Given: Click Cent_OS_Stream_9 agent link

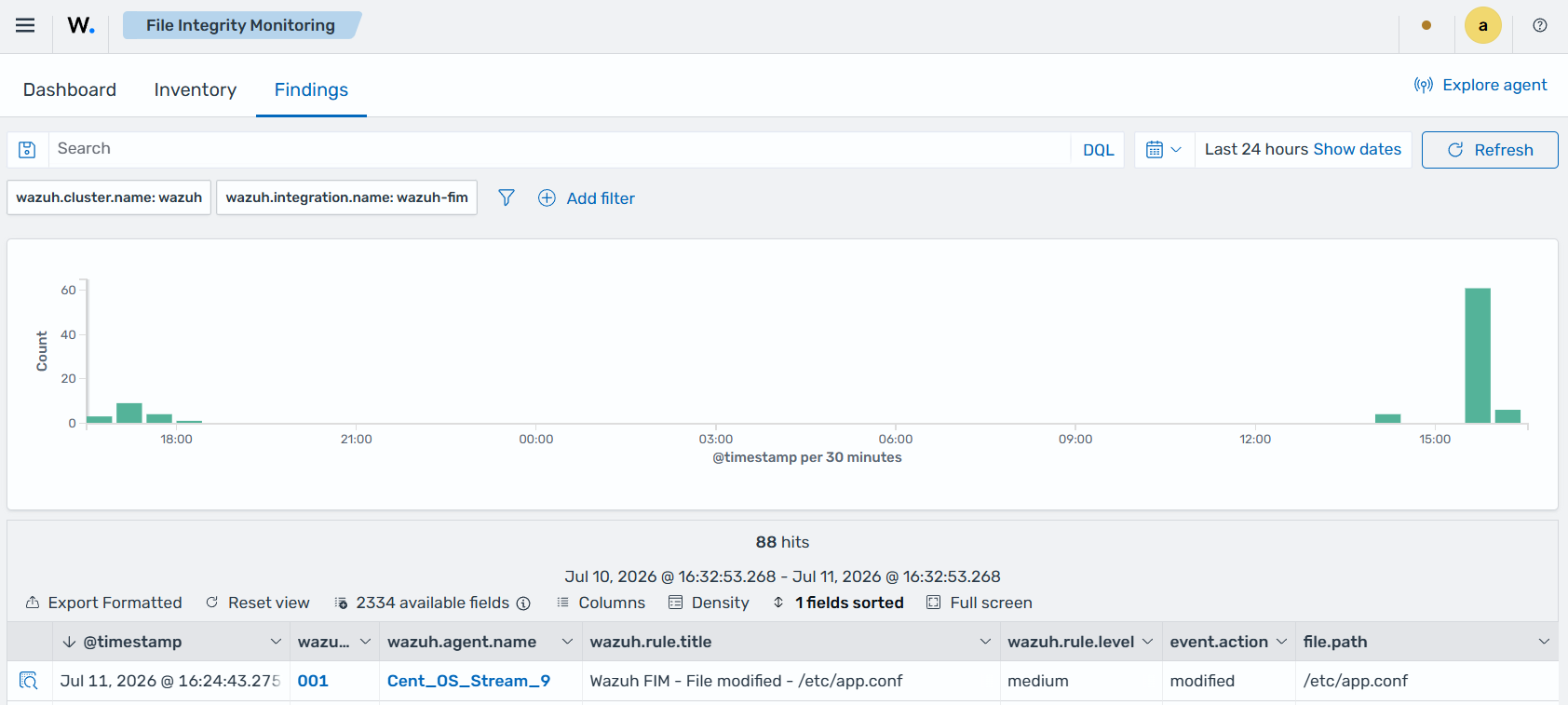Looking at the screenshot, I should click(468, 681).
